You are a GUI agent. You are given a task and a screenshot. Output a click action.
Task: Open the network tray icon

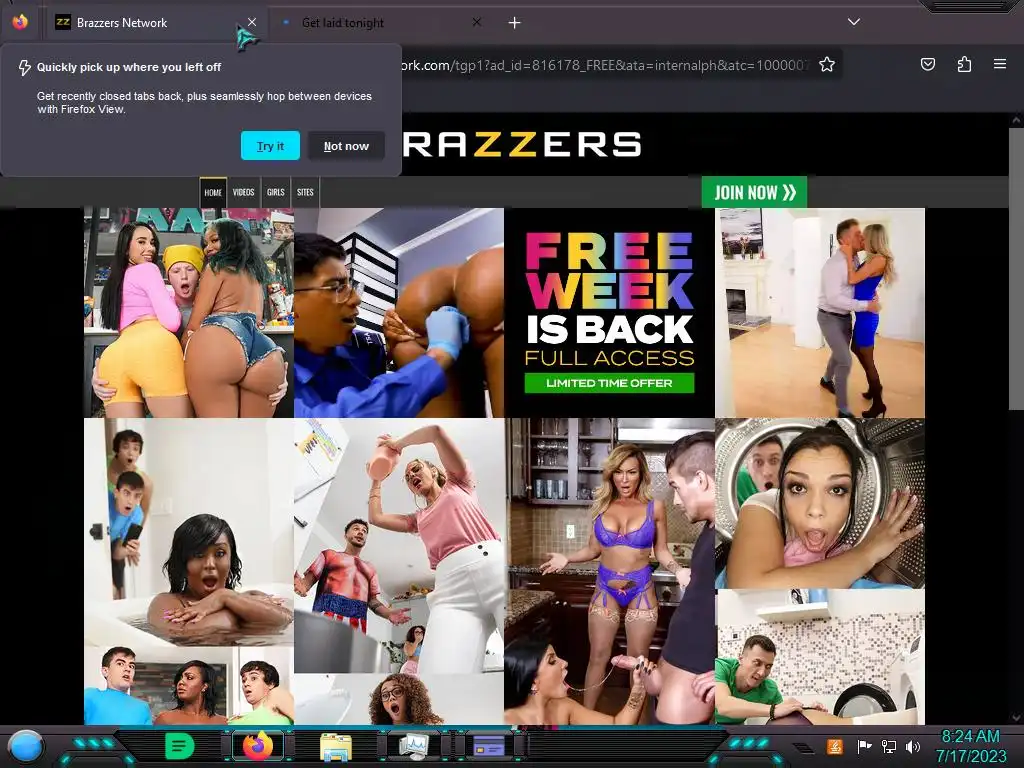[x=888, y=746]
